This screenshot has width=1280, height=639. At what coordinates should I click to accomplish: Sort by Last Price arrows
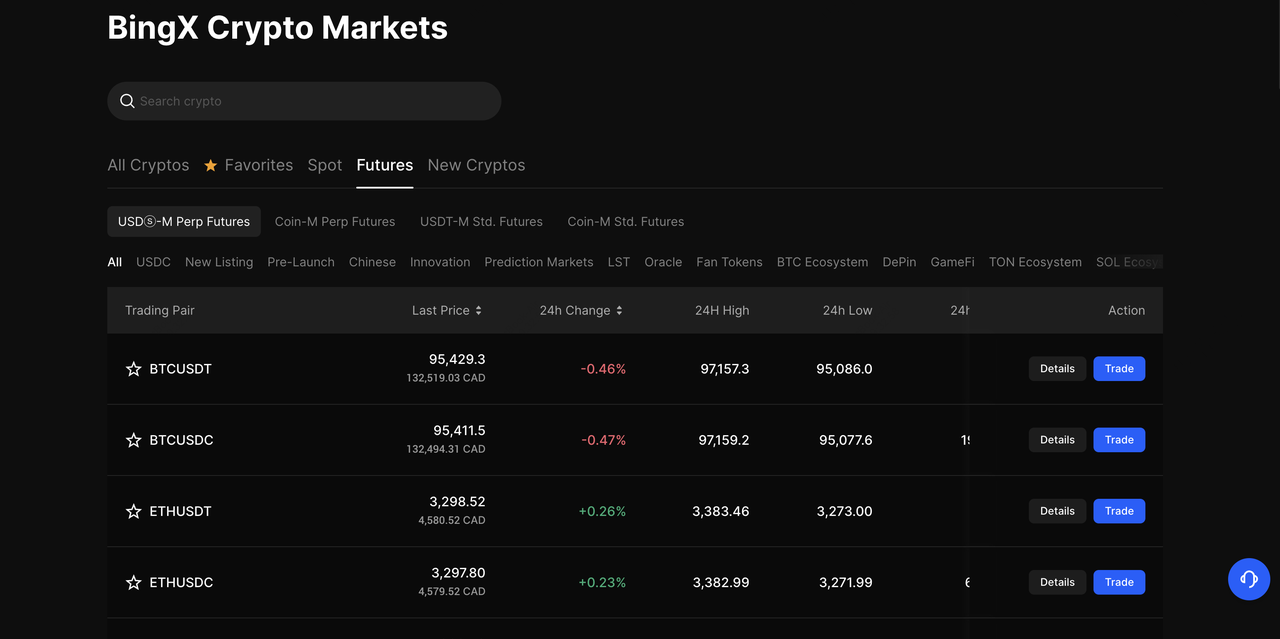(478, 311)
